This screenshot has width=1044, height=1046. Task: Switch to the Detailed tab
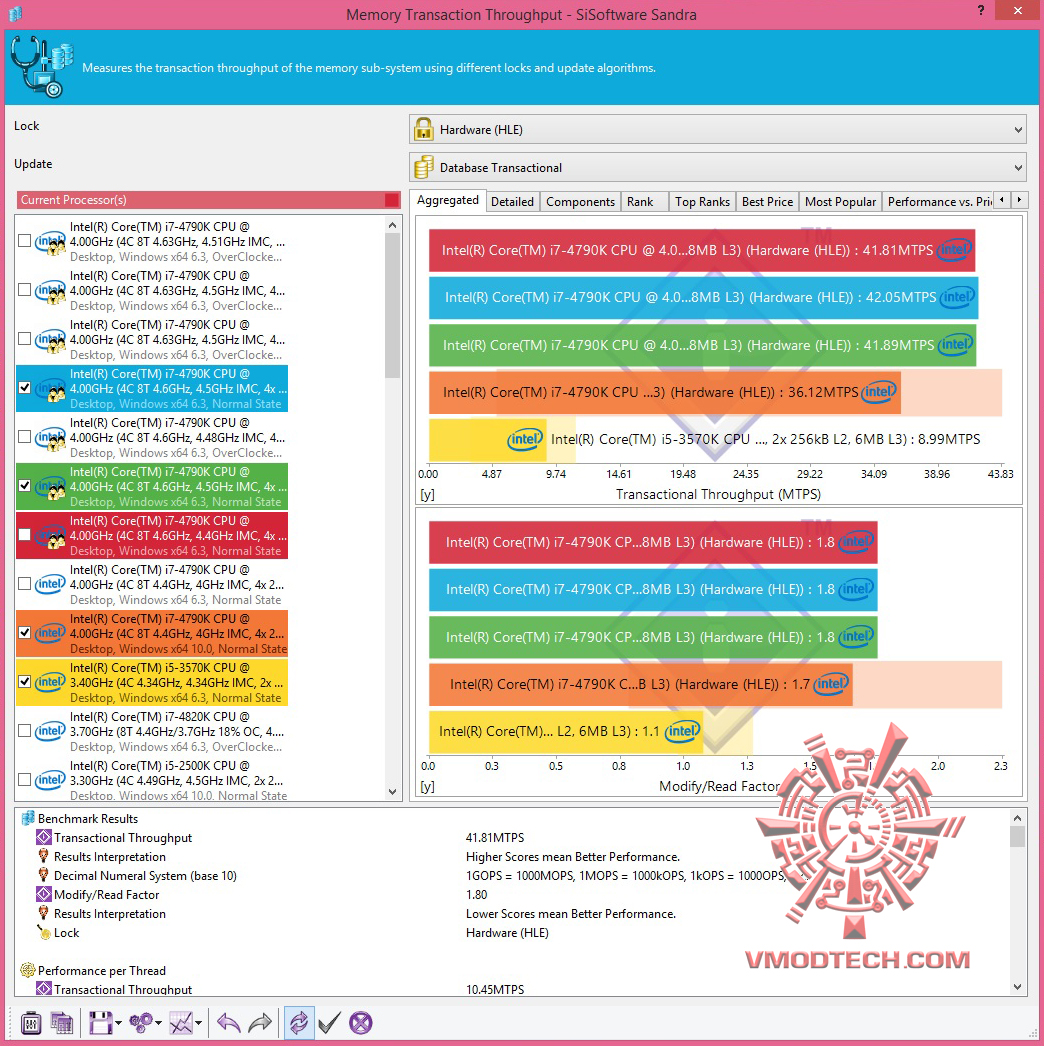[512, 202]
